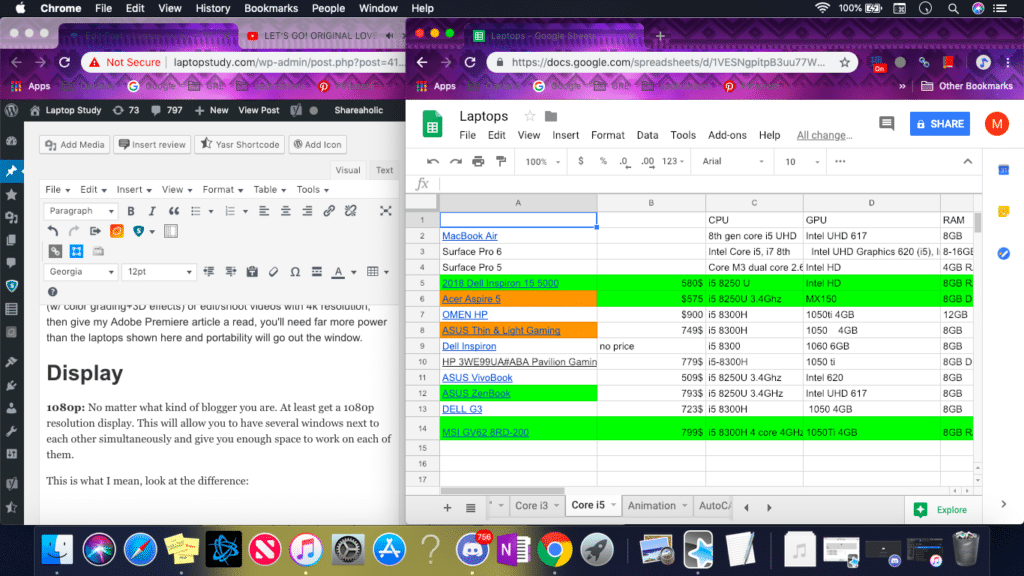Toggle bold formatting in the post editor
The width and height of the screenshot is (1024, 576).
131,211
